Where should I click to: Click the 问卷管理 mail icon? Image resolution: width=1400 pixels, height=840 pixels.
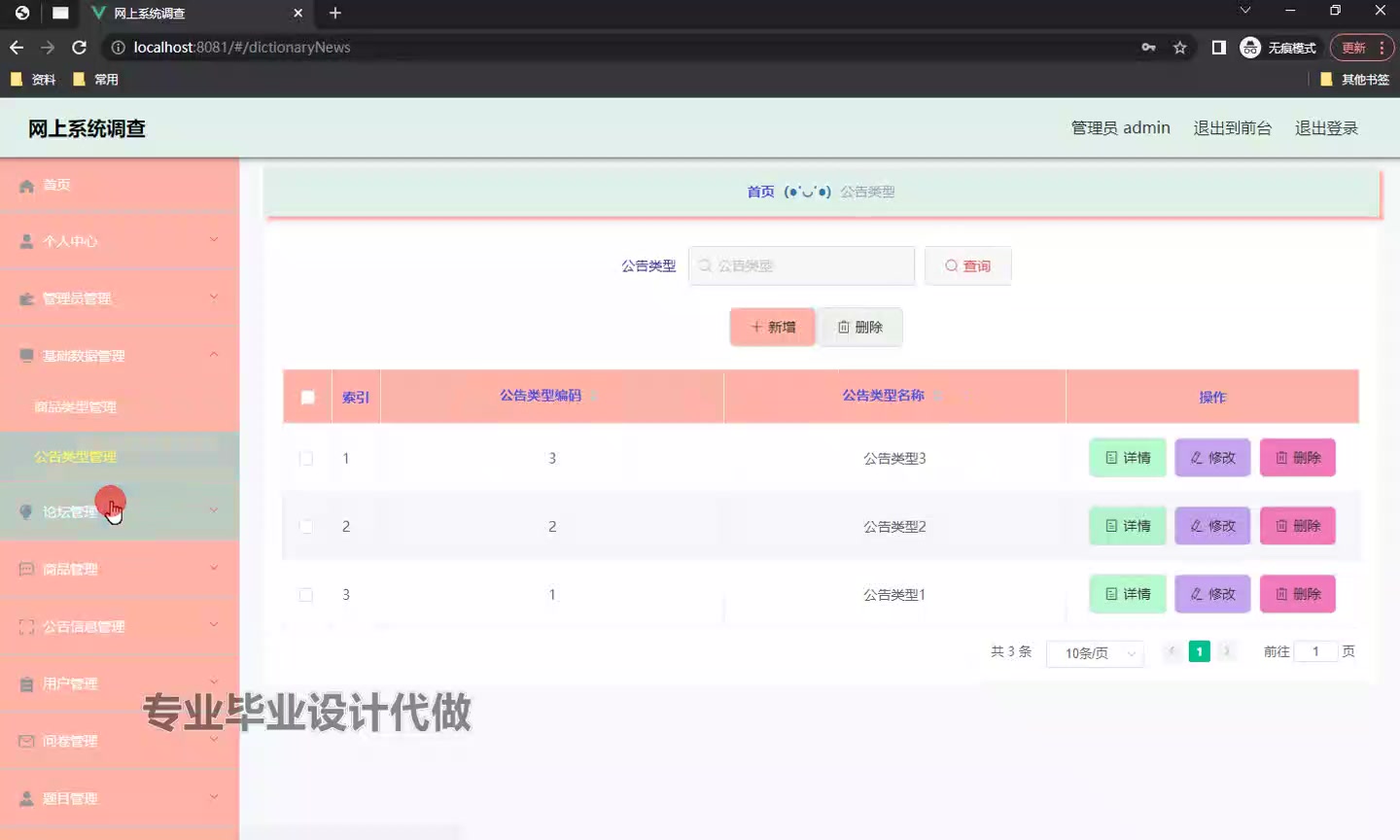pos(26,740)
